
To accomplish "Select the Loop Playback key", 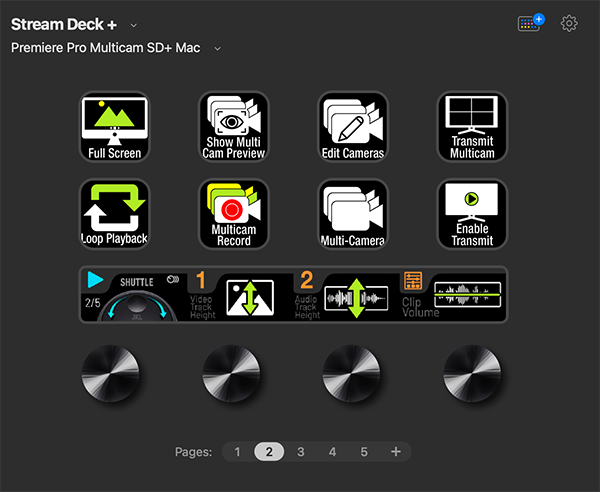I will coord(114,214).
